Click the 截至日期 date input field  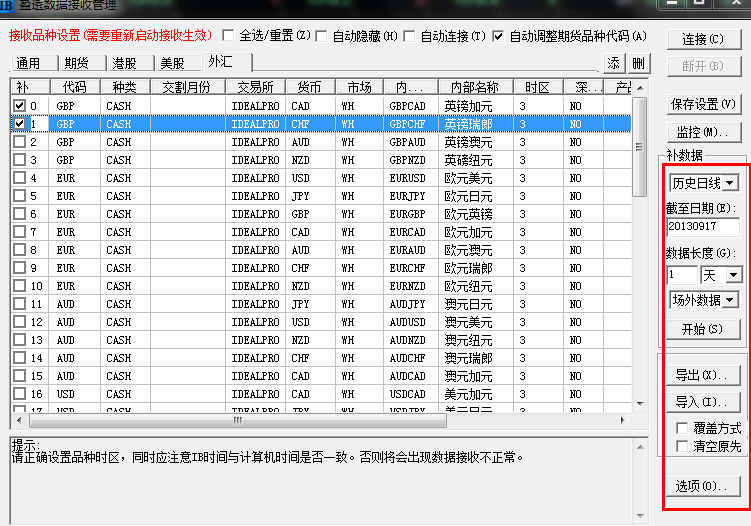coord(702,228)
